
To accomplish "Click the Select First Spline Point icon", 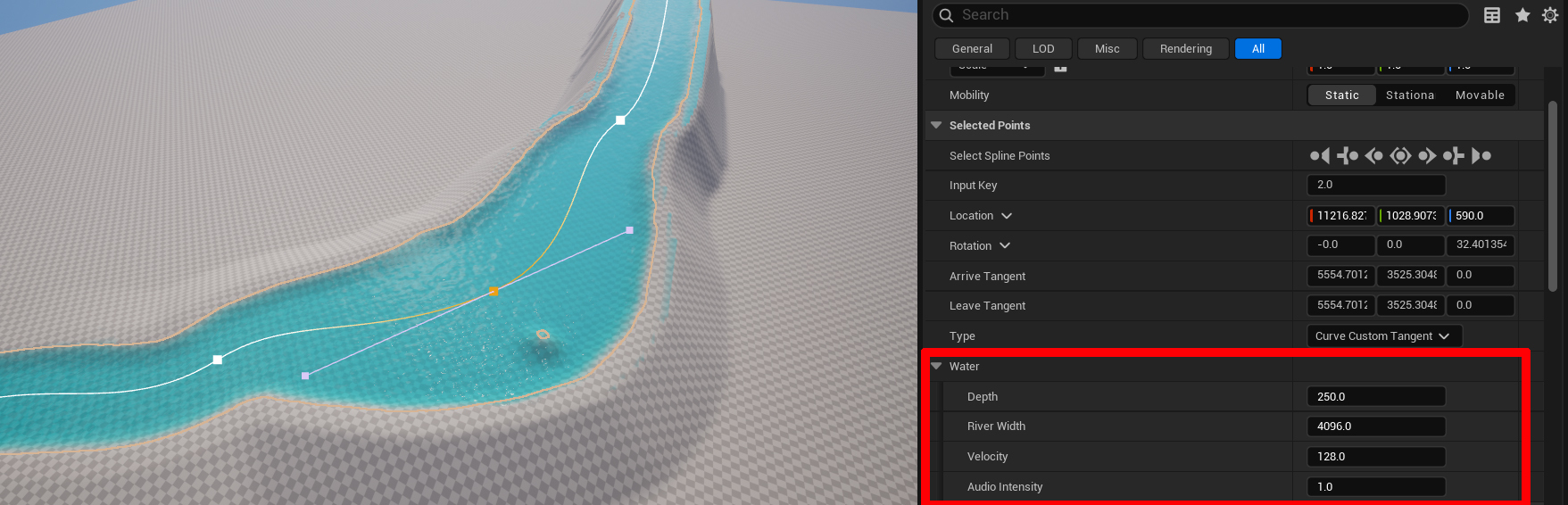I will (1319, 156).
